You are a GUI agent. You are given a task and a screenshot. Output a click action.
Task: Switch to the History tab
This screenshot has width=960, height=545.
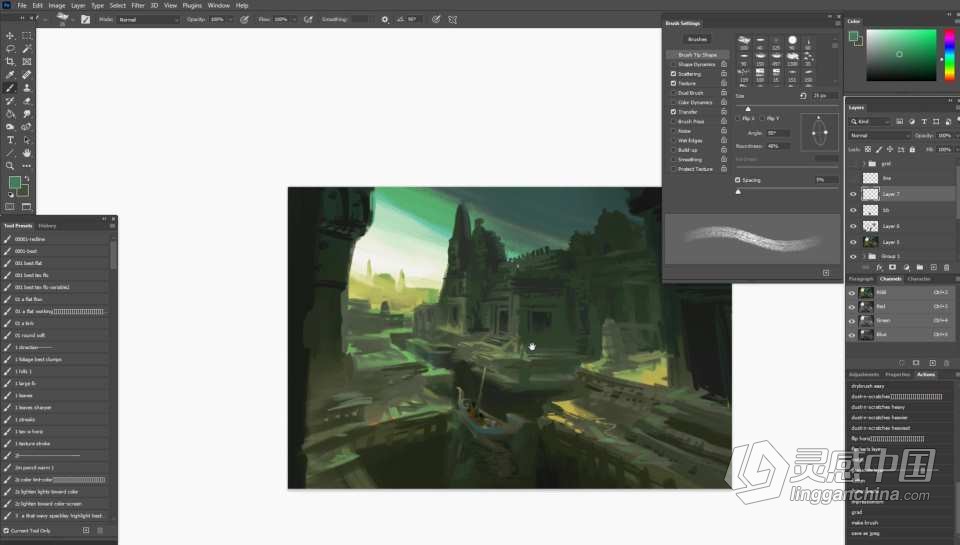coord(47,226)
